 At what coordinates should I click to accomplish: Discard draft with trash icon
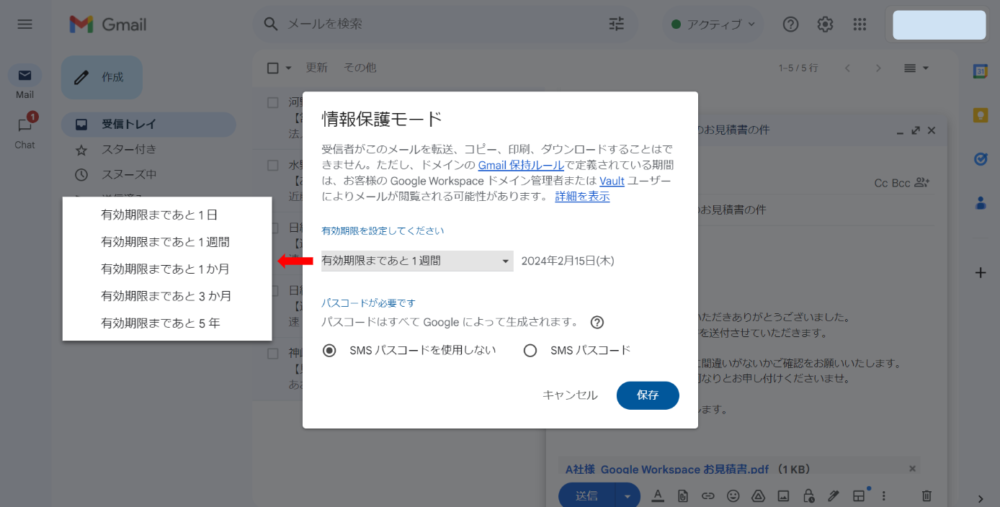927,496
